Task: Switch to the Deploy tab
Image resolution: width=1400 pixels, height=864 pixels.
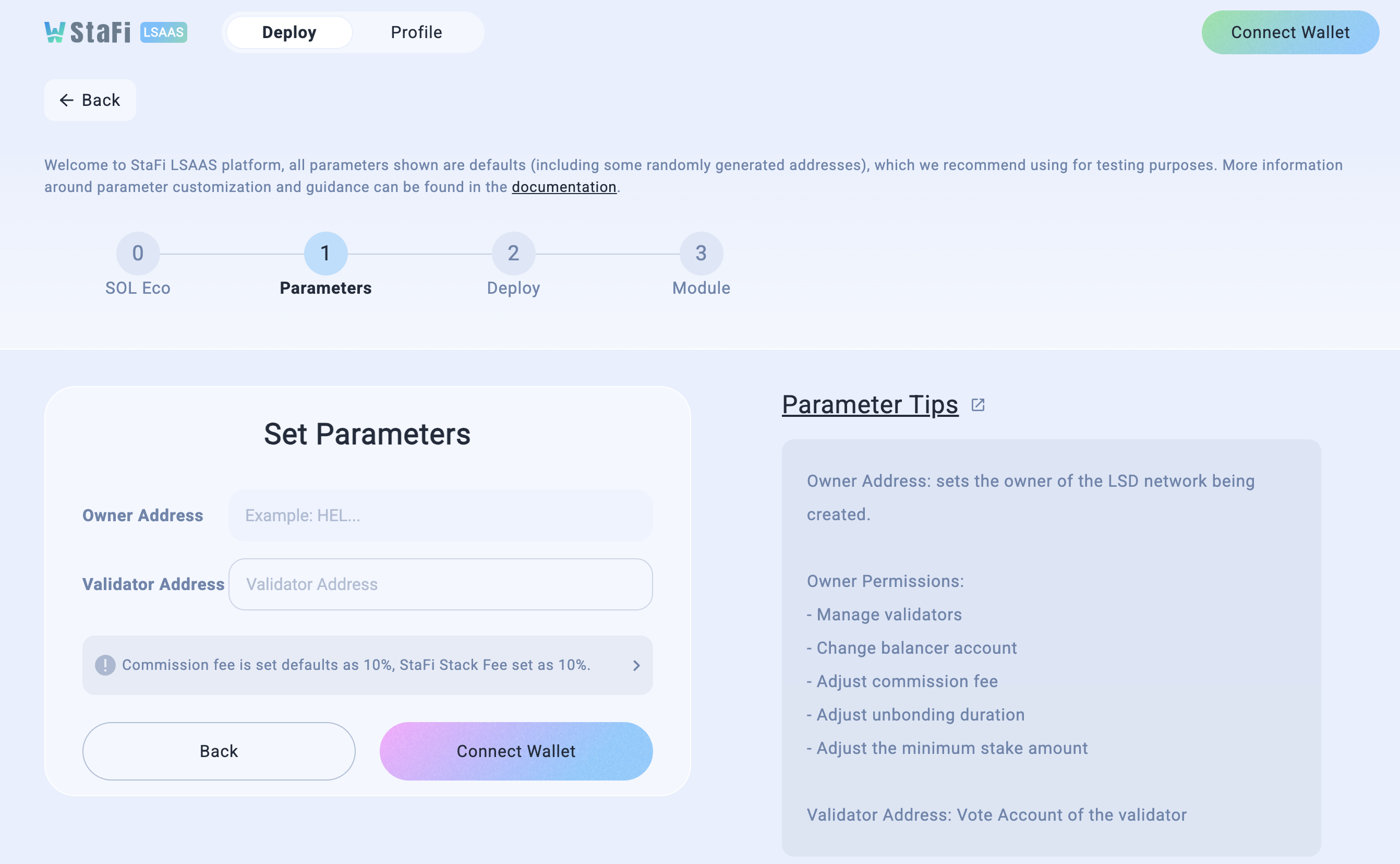Action: pos(289,32)
